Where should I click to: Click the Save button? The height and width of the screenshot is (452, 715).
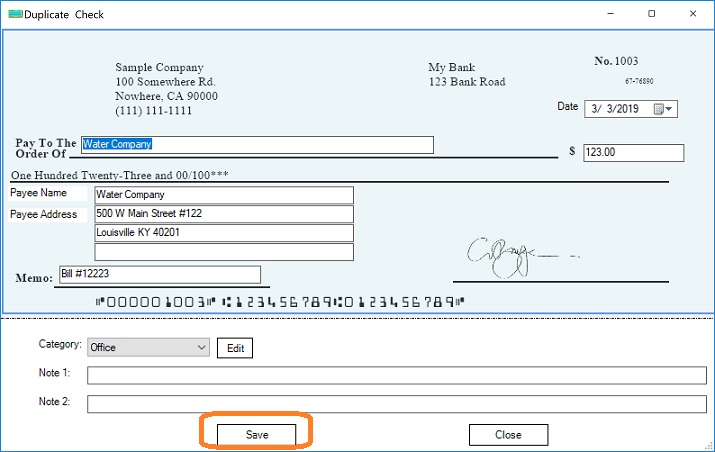pyautogui.click(x=256, y=435)
